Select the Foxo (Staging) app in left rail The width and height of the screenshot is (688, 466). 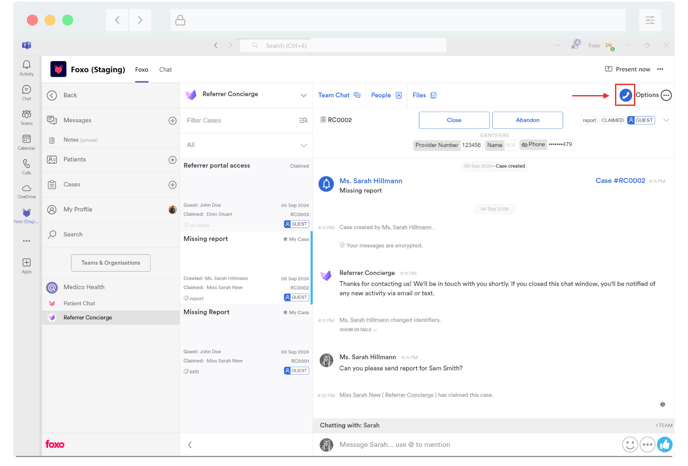click(26, 215)
